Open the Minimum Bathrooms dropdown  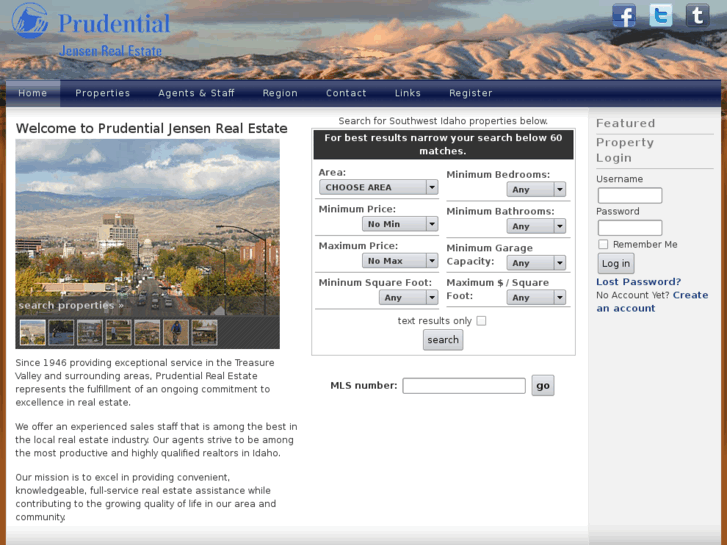pos(536,226)
